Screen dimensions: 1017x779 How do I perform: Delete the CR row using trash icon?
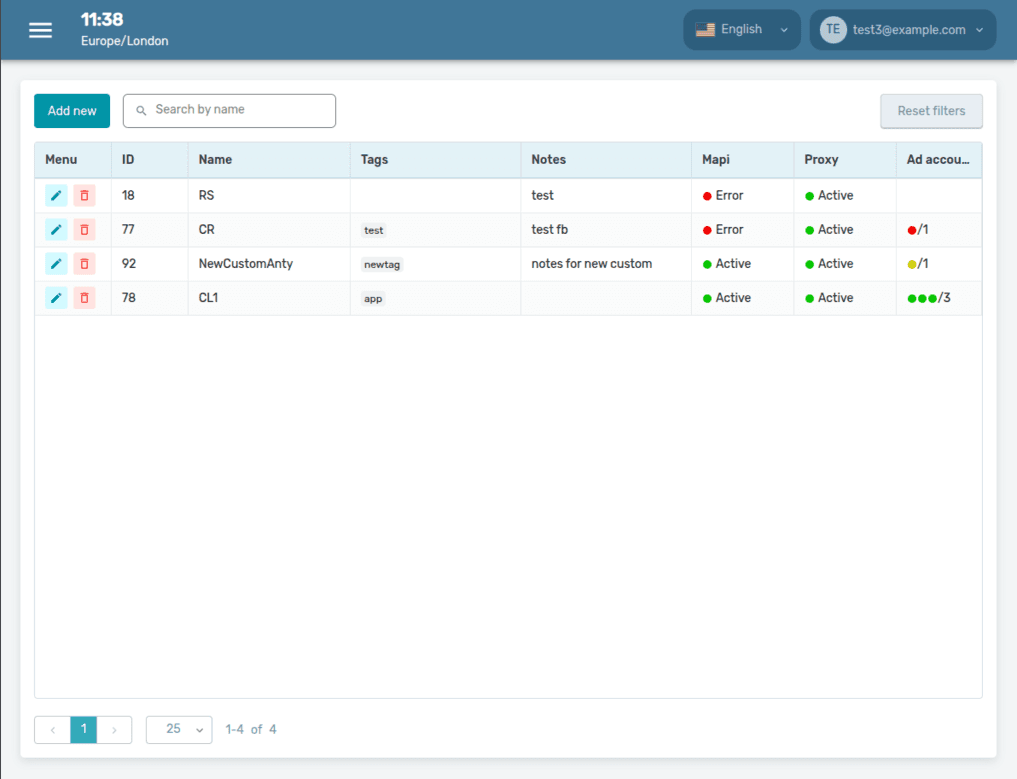[x=84, y=230]
